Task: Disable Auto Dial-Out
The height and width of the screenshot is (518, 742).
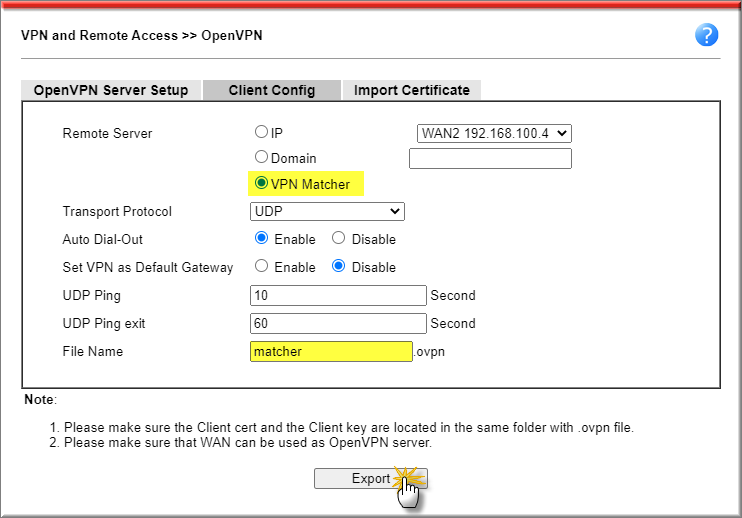Action: coord(338,238)
